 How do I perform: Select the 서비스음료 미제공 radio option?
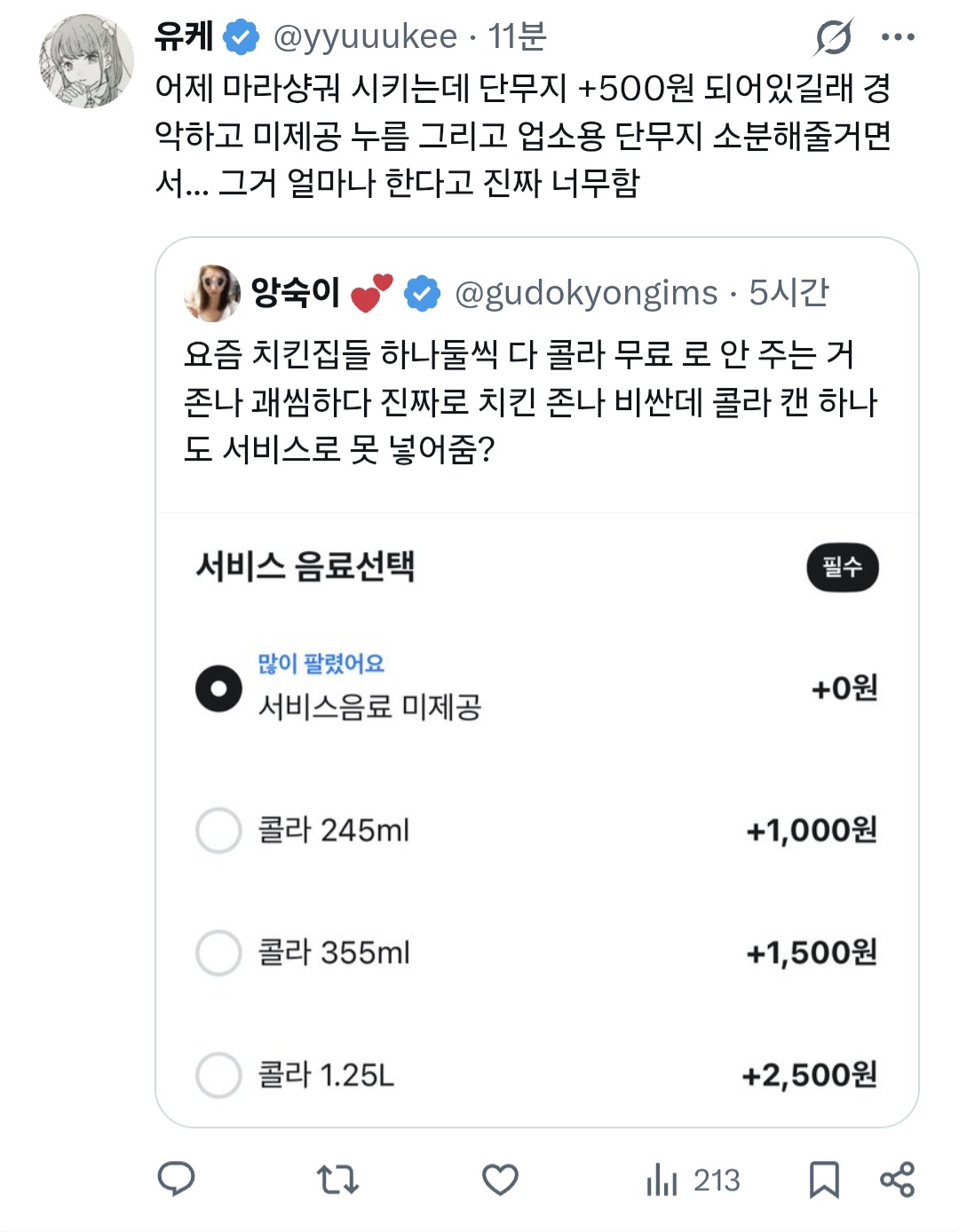218,689
